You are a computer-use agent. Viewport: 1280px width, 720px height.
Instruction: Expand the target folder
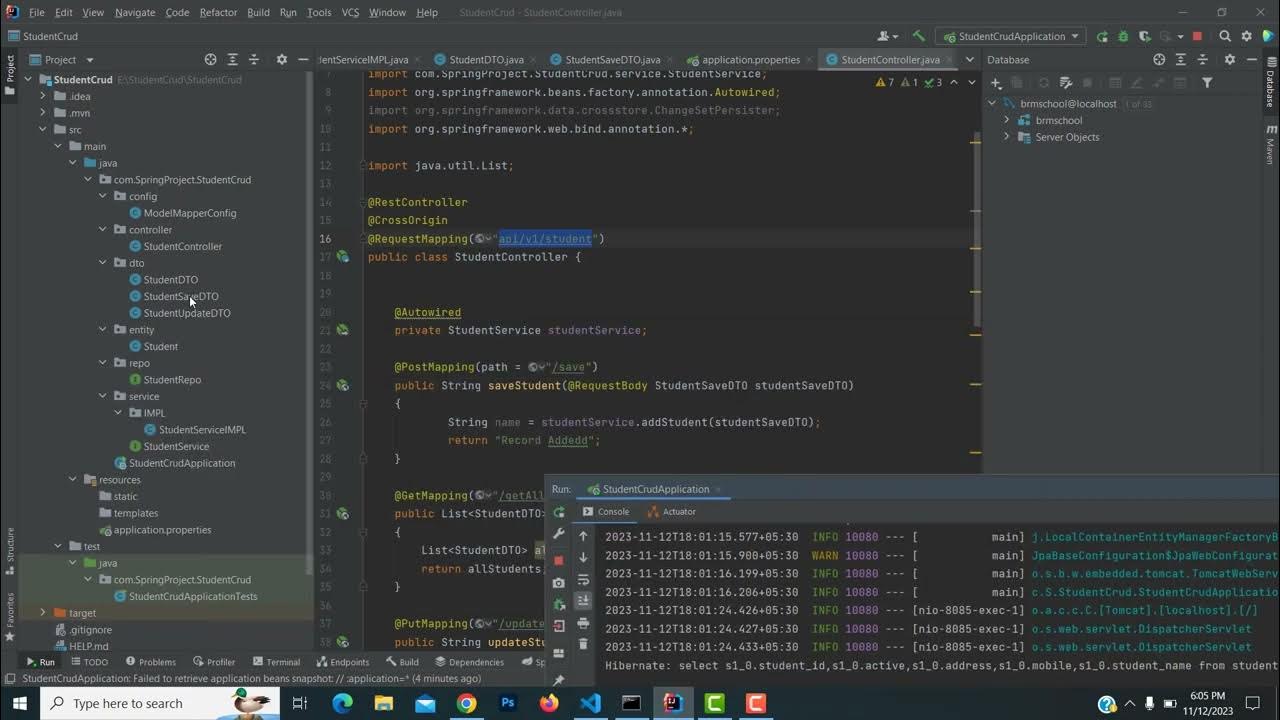click(43, 613)
